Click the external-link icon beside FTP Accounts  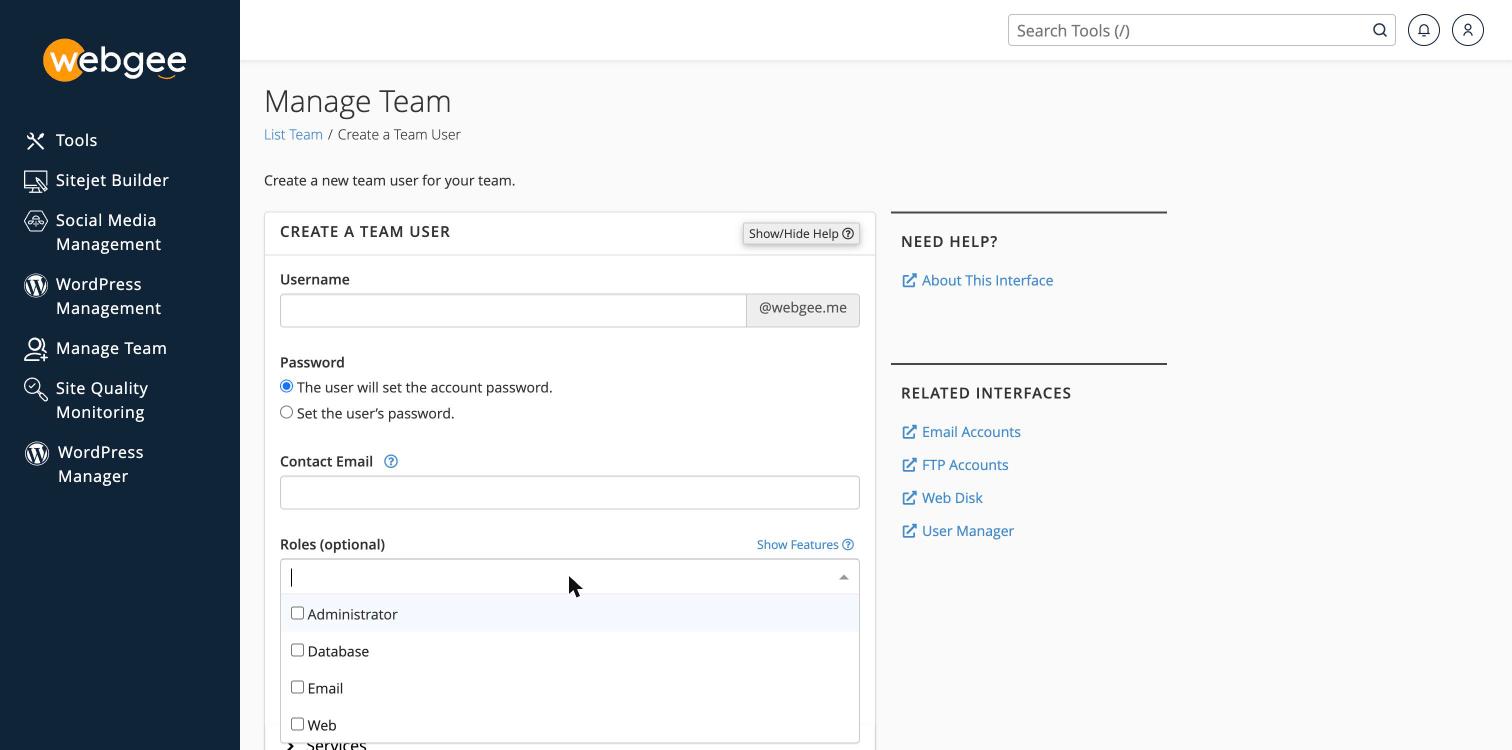pyautogui.click(x=909, y=465)
